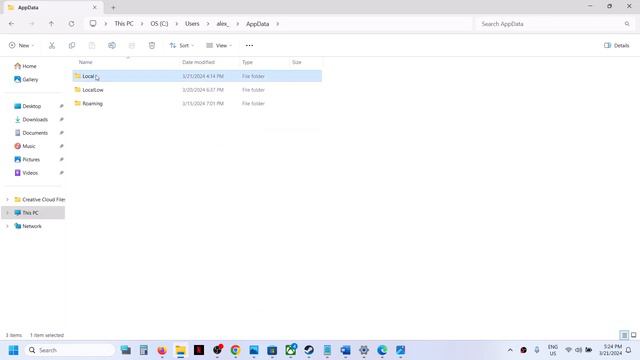
Task: Rename the selected folder
Action: 112,45
